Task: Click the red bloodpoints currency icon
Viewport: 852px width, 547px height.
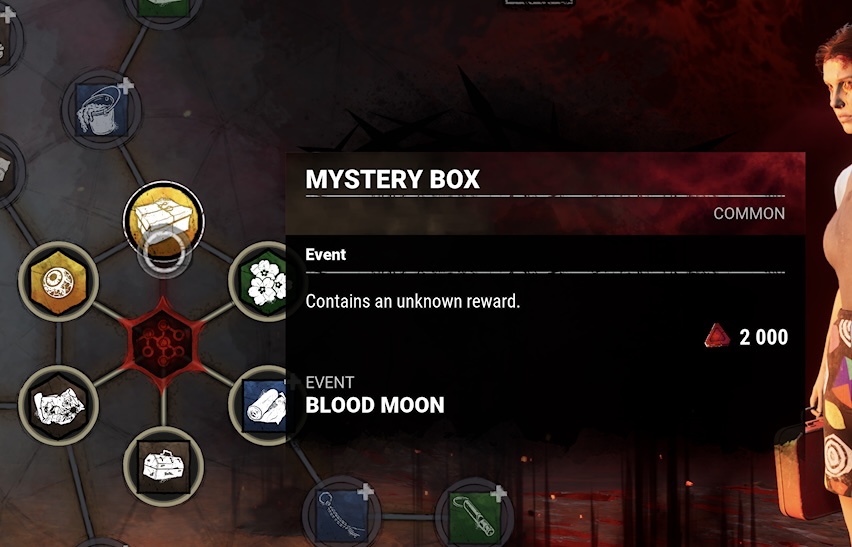Action: 717,336
